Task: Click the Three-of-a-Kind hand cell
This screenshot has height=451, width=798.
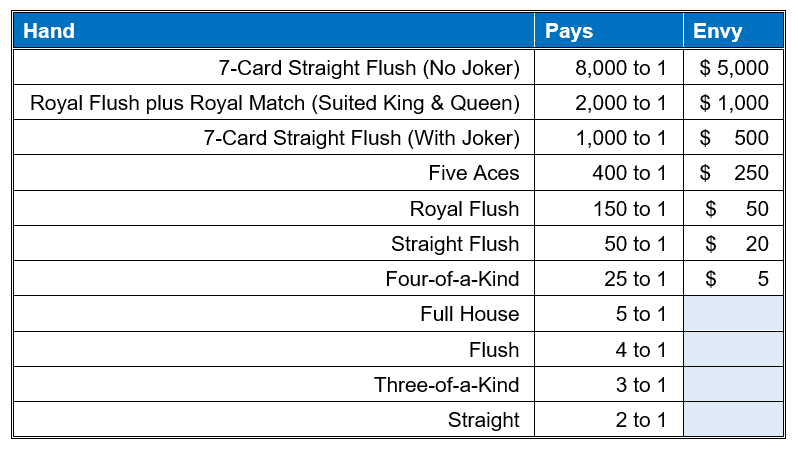Action: (447, 385)
